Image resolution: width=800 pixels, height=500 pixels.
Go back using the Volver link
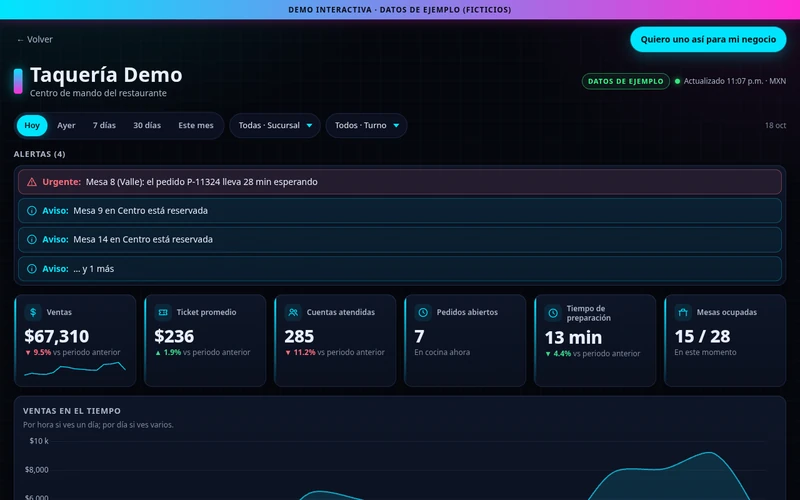[35, 39]
